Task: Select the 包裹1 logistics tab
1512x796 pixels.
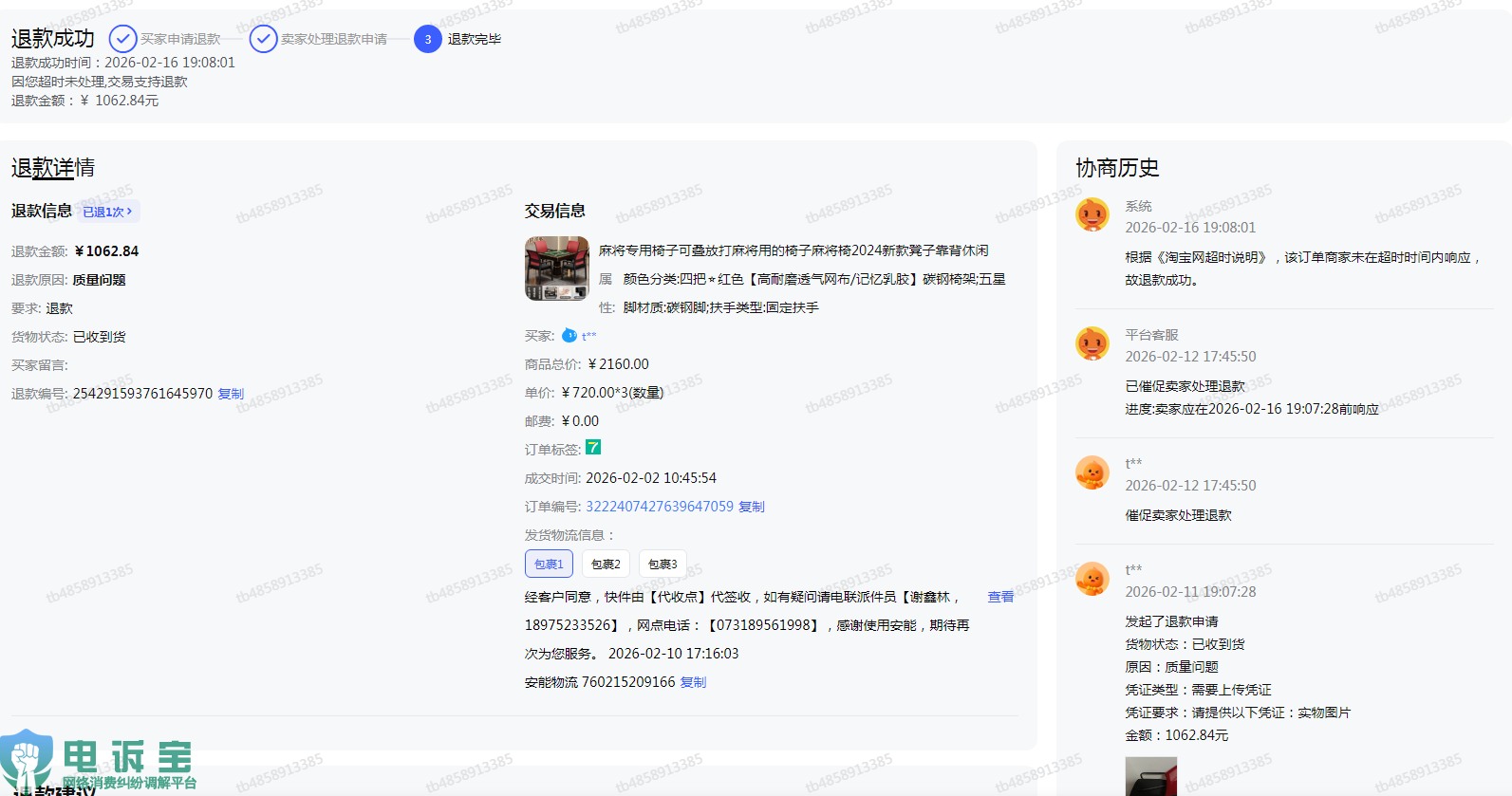Action: pyautogui.click(x=549, y=564)
